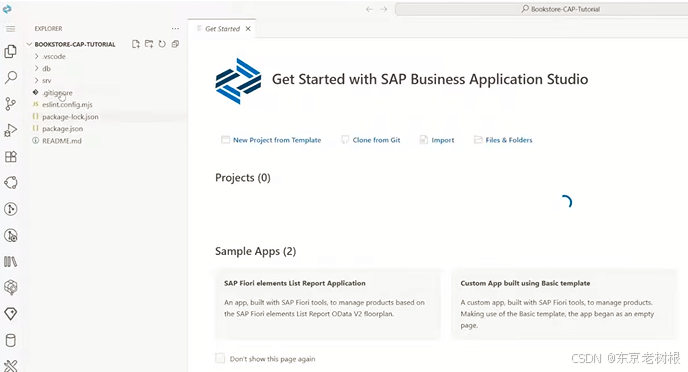Screen dimensions: 688x372
Task: Open the library books icon in the activity bar
Action: coord(11,262)
